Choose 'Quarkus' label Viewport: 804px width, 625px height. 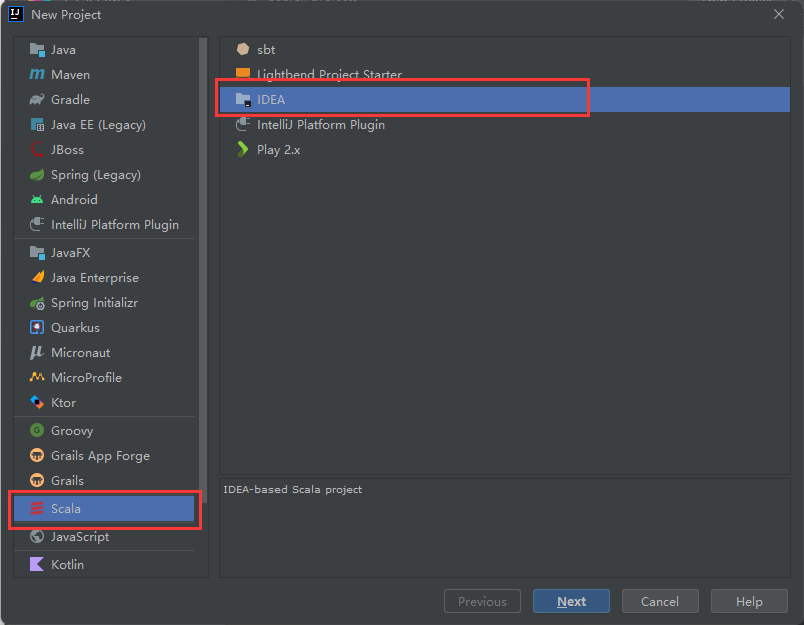pyautogui.click(x=75, y=328)
